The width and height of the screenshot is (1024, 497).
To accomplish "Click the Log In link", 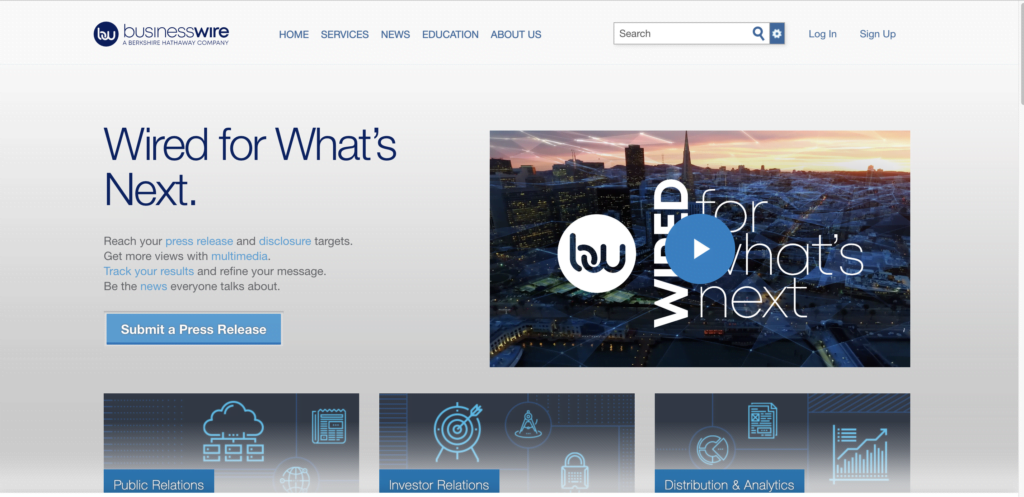I will point(822,34).
